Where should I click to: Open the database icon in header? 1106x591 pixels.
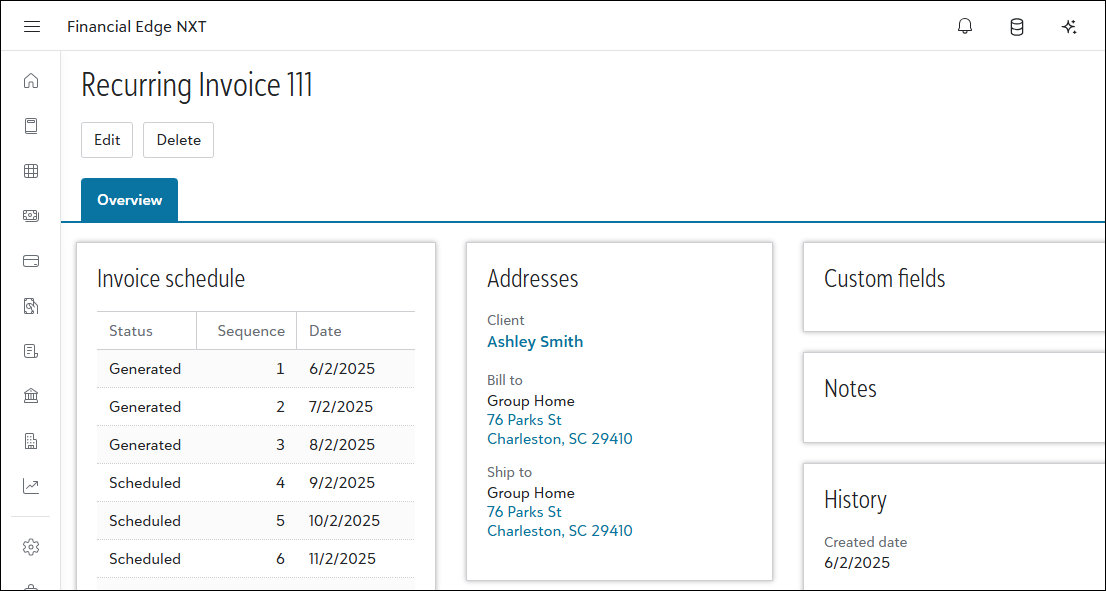coord(1017,27)
